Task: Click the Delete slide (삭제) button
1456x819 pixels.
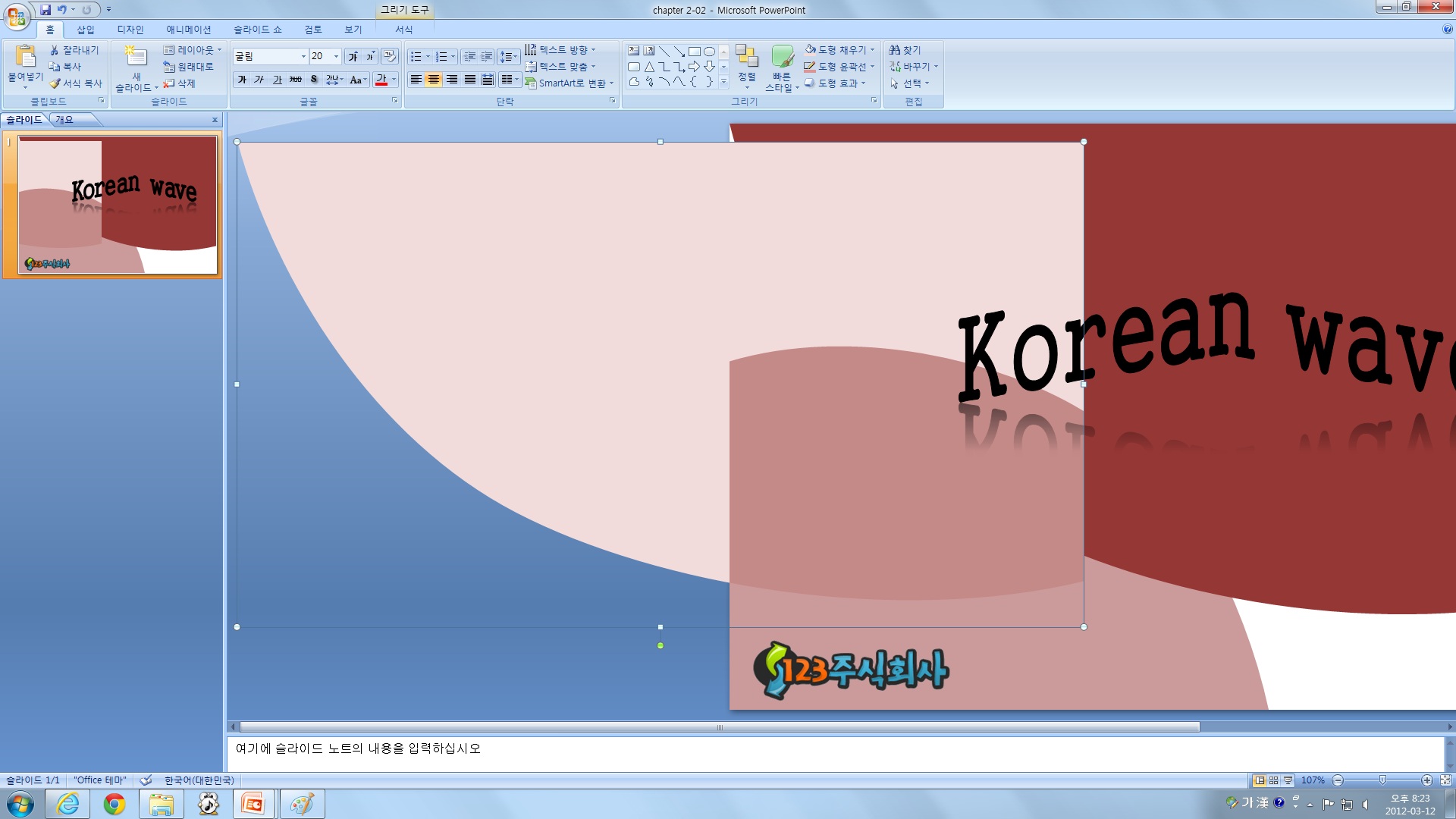Action: (x=179, y=83)
